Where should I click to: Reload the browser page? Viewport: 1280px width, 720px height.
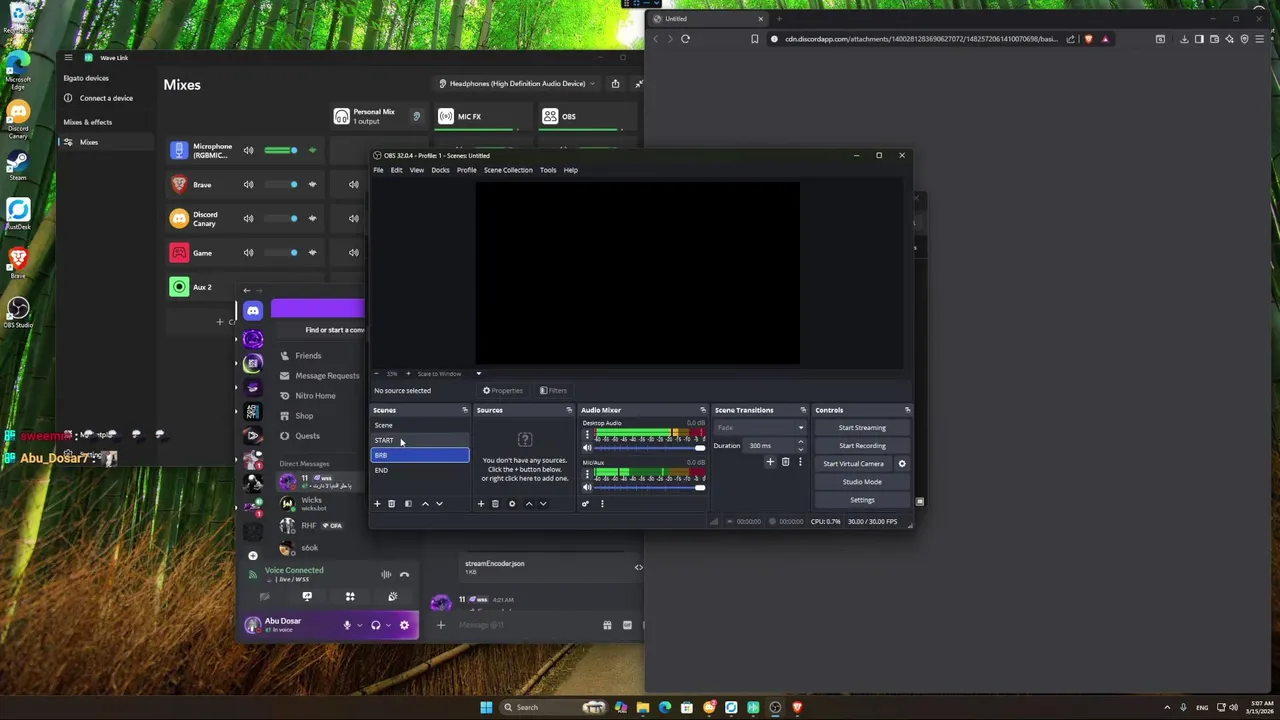pyautogui.click(x=685, y=39)
